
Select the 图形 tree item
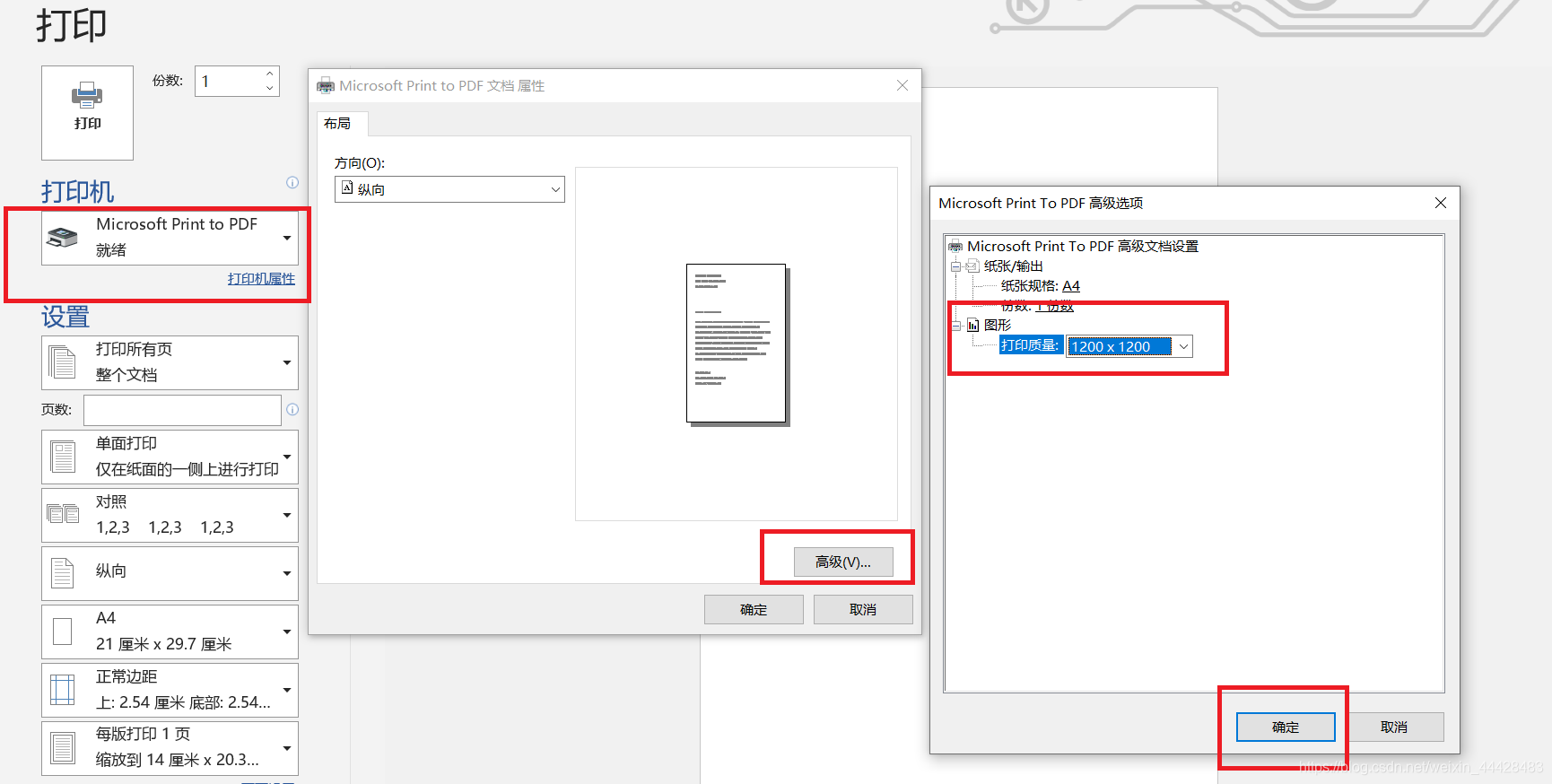click(998, 326)
